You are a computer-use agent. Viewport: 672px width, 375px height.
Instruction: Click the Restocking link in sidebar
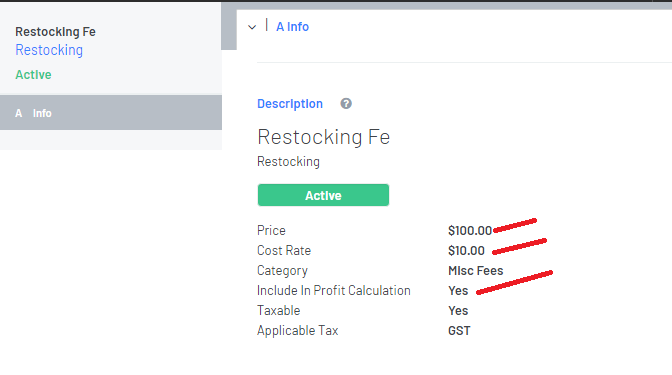49,50
